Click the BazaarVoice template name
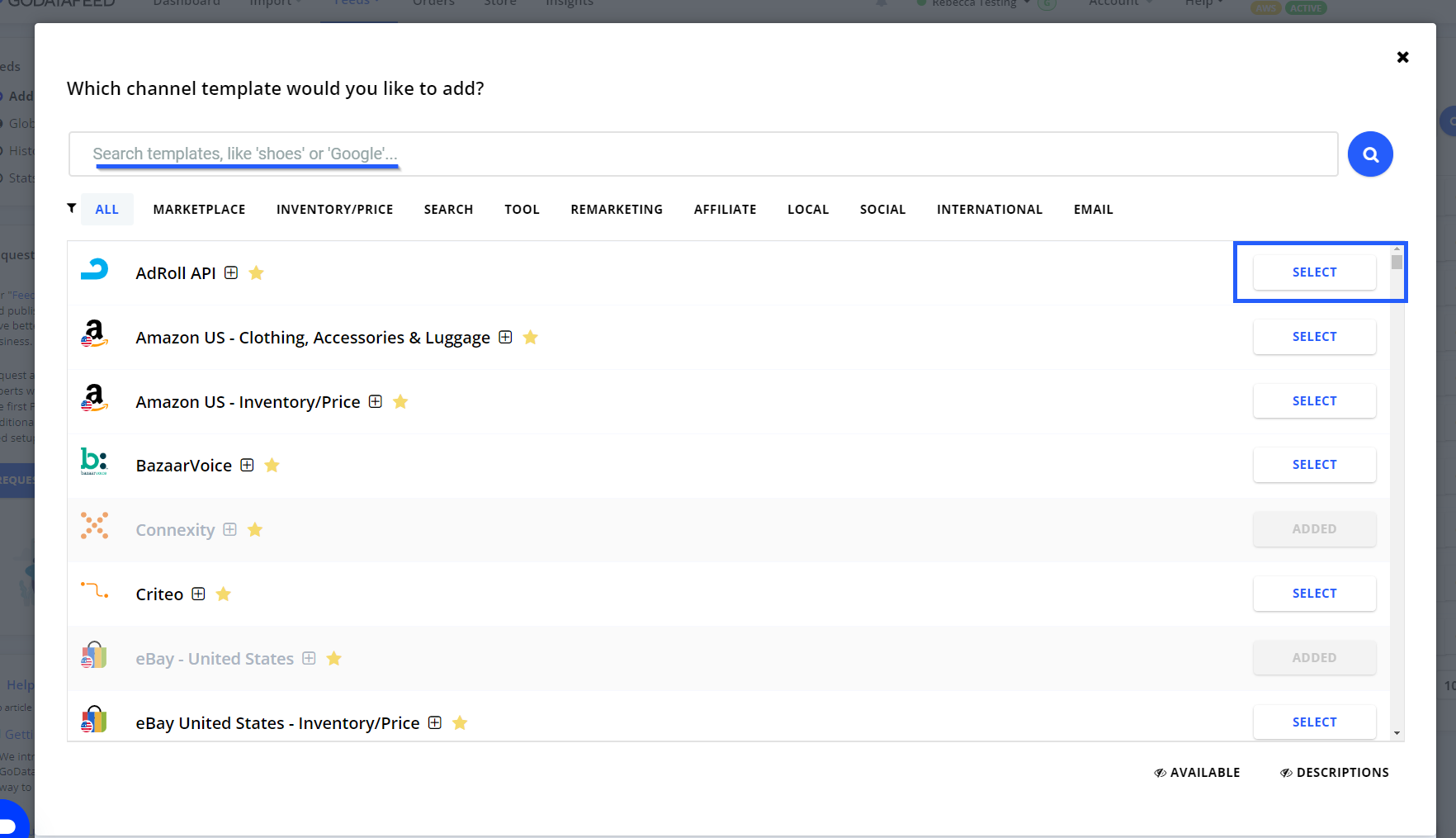 tap(184, 466)
